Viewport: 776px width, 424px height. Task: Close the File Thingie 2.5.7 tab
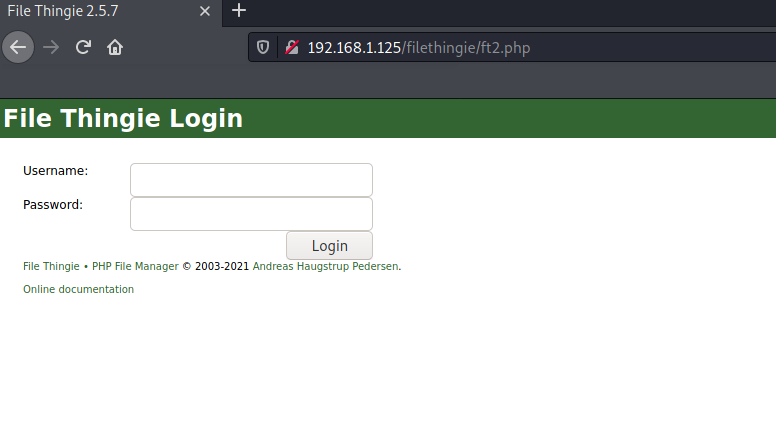pos(205,11)
